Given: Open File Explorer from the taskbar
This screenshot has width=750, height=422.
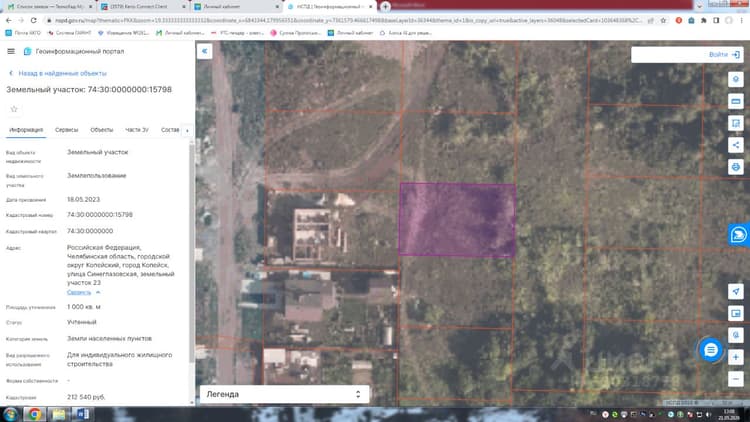Looking at the screenshot, I should [58, 414].
